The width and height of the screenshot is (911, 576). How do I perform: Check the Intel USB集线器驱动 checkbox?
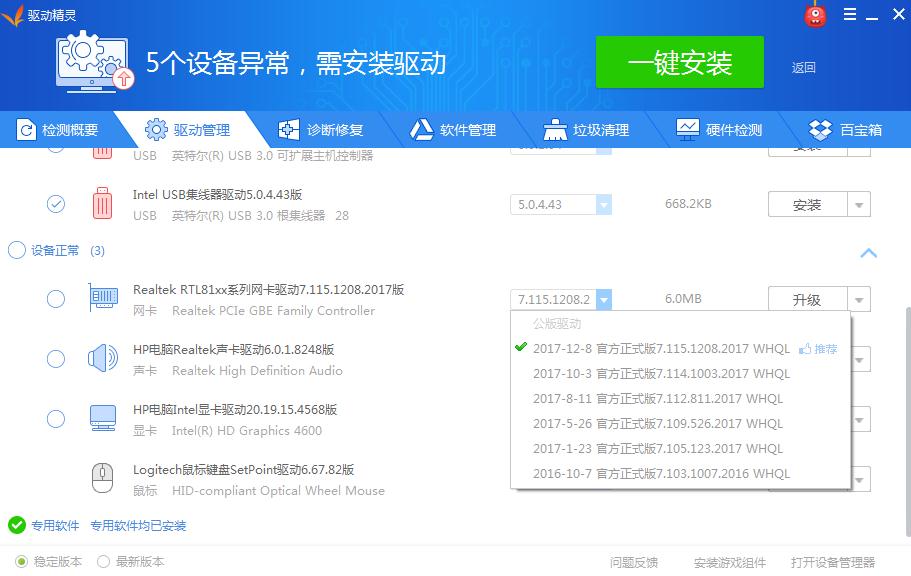tap(55, 203)
